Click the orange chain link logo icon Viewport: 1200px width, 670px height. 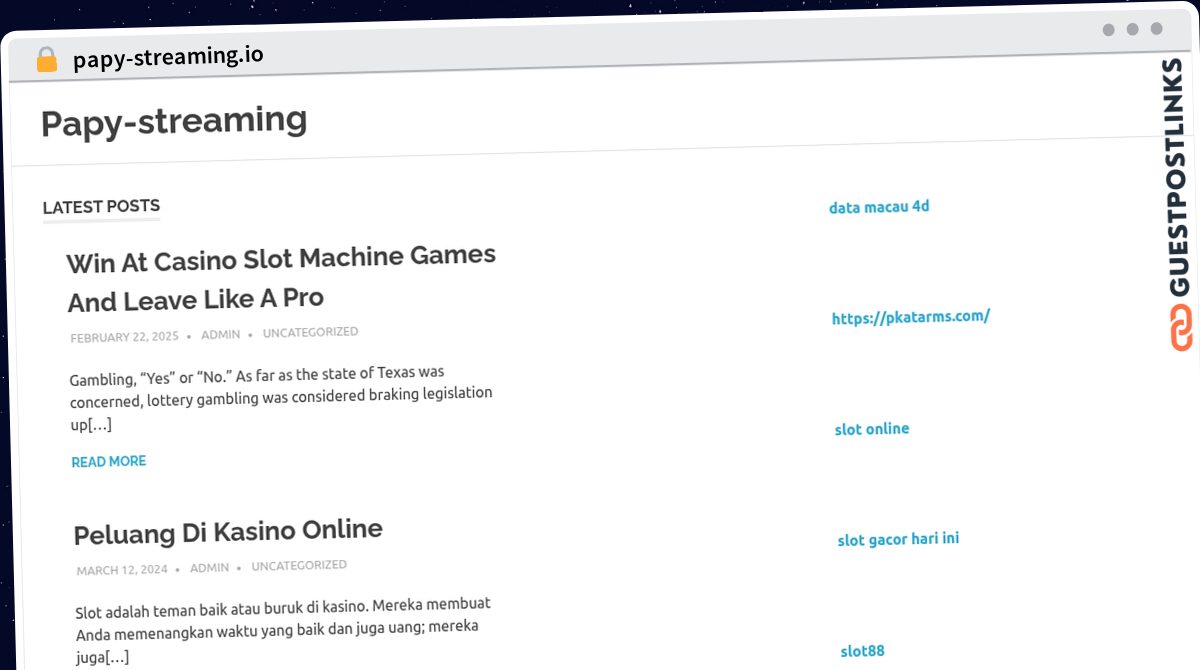(1181, 328)
